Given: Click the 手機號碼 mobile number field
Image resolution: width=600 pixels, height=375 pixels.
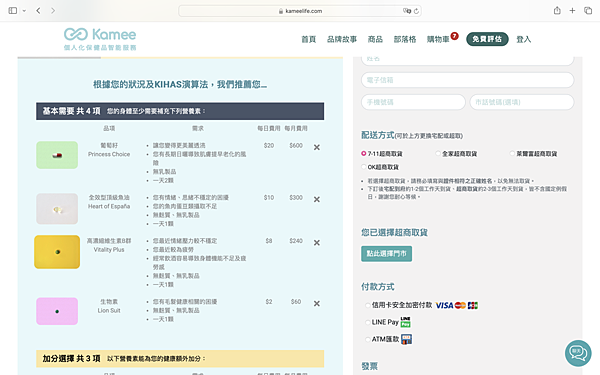Looking at the screenshot, I should click(x=413, y=102).
